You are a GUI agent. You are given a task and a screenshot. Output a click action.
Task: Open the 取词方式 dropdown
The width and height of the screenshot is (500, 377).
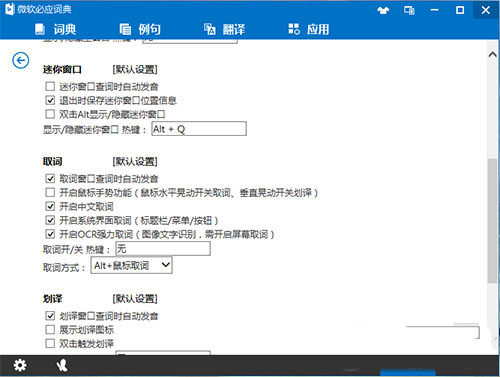click(x=131, y=265)
